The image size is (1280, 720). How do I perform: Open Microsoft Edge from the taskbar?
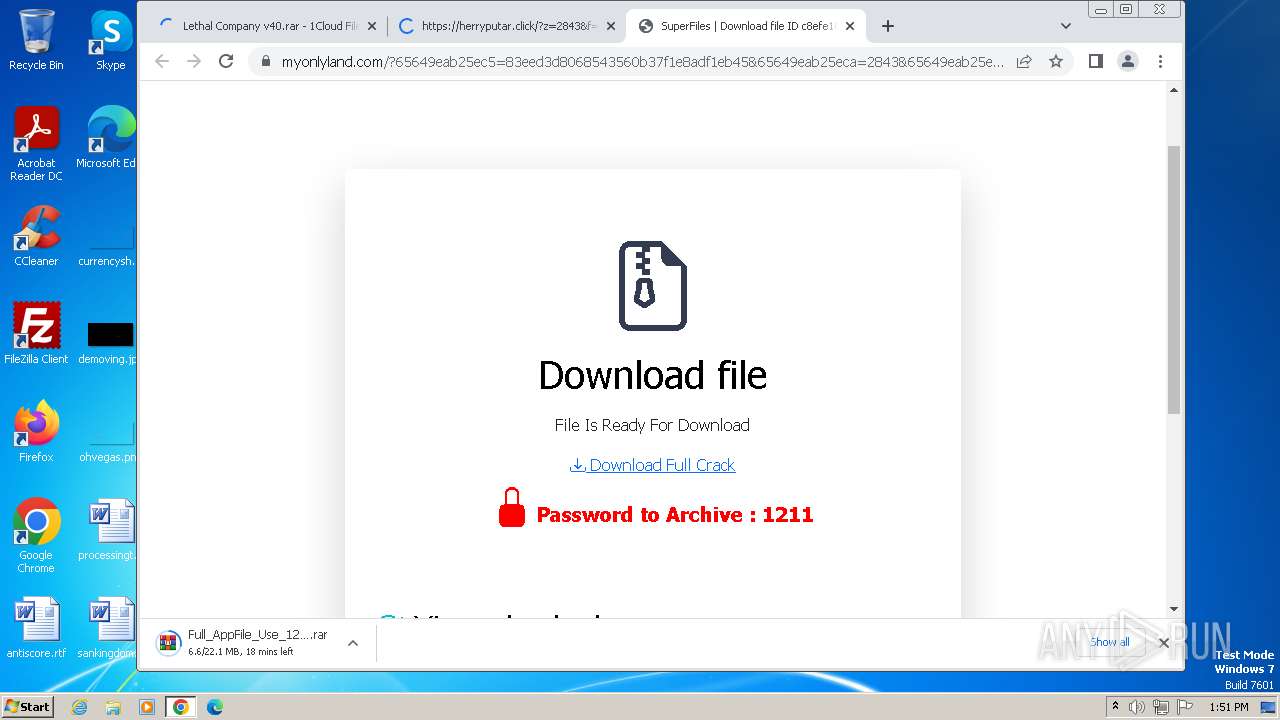point(214,707)
